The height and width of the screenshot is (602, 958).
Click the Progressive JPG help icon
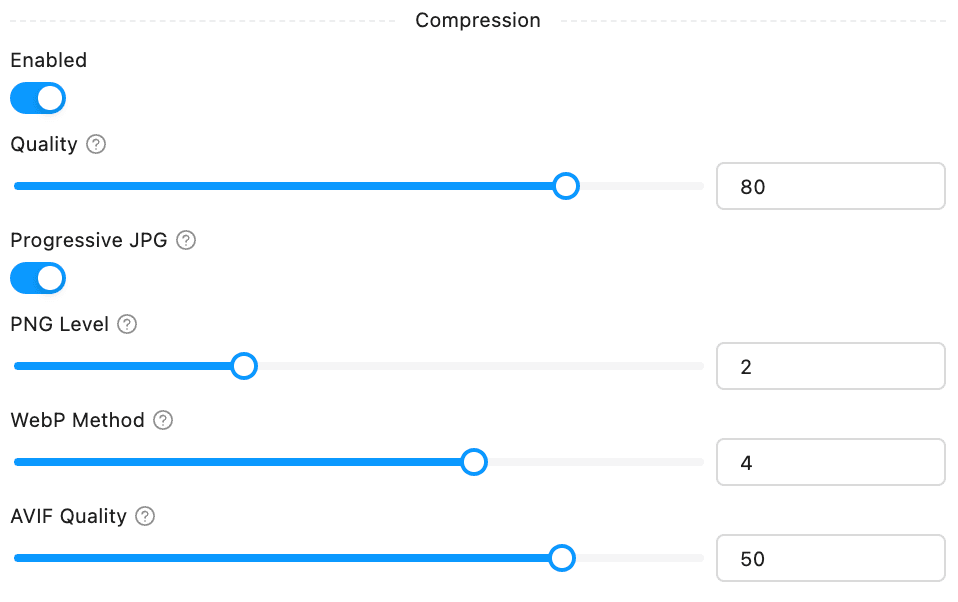tap(186, 240)
